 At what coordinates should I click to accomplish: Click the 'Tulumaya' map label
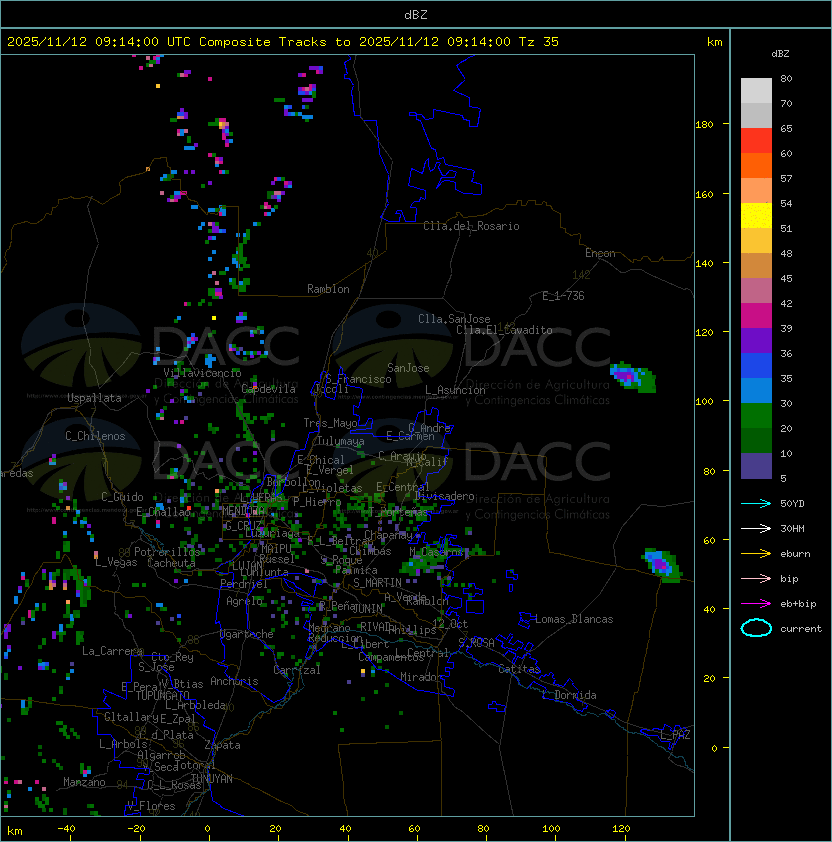pyautogui.click(x=341, y=441)
